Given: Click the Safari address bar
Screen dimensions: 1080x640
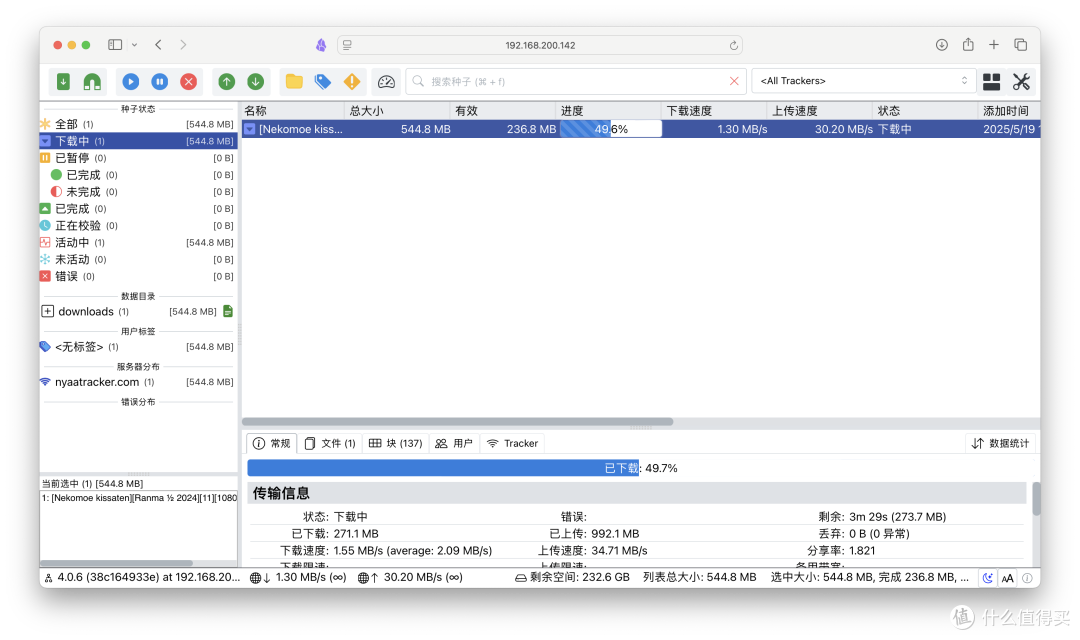Looking at the screenshot, I should click(540, 45).
